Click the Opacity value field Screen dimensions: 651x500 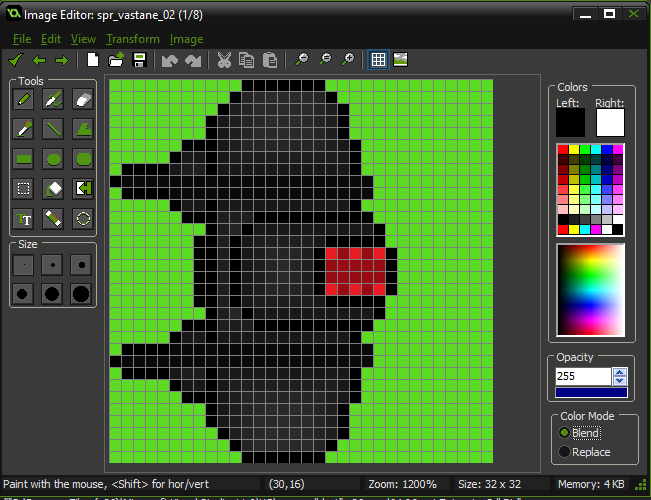click(583, 376)
